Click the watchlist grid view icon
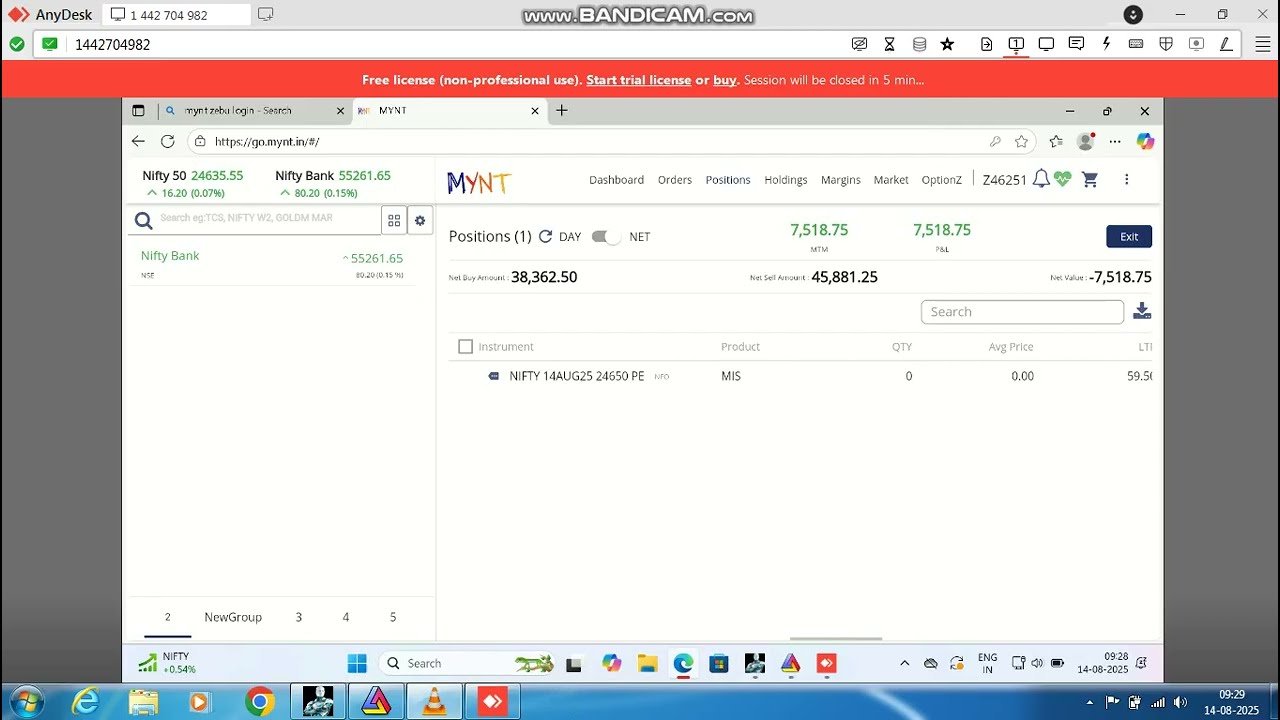The height and width of the screenshot is (720, 1280). (394, 220)
